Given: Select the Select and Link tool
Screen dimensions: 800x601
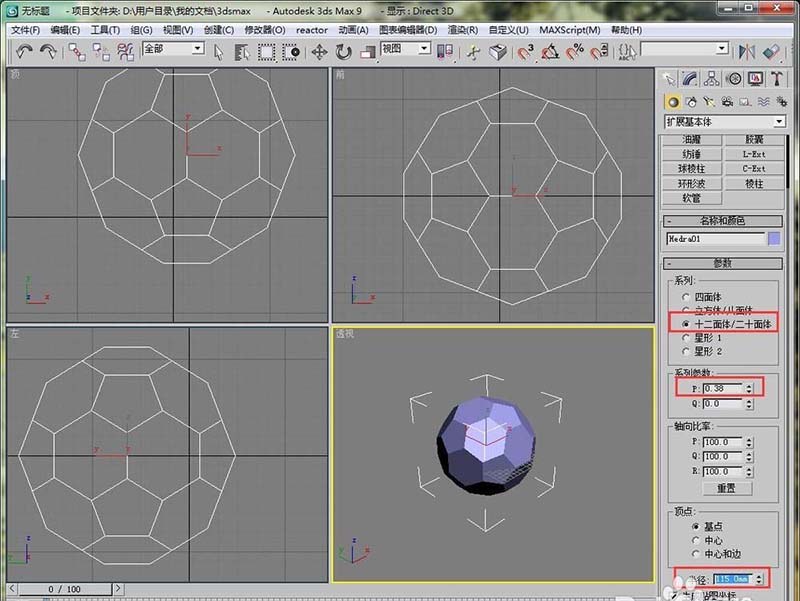Looking at the screenshot, I should [x=77, y=52].
